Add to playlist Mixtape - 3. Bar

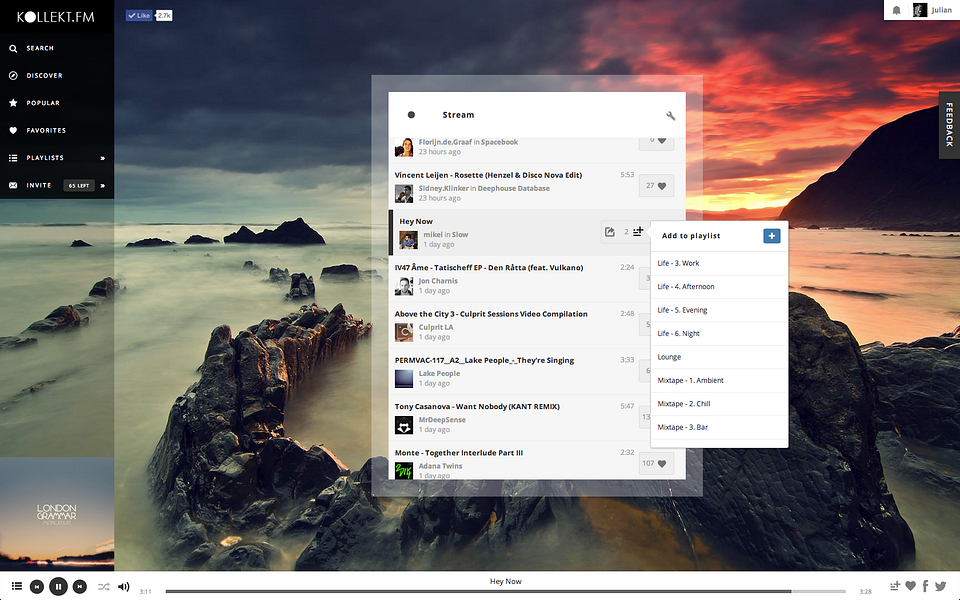point(719,427)
